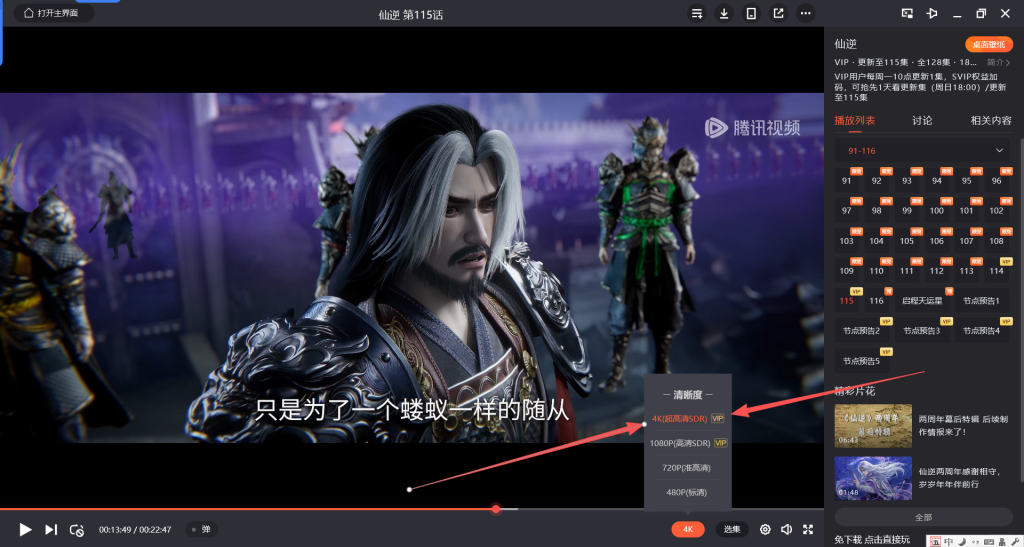This screenshot has height=547, width=1024.
Task: Click the 桌面壁纸 button
Action: click(988, 44)
